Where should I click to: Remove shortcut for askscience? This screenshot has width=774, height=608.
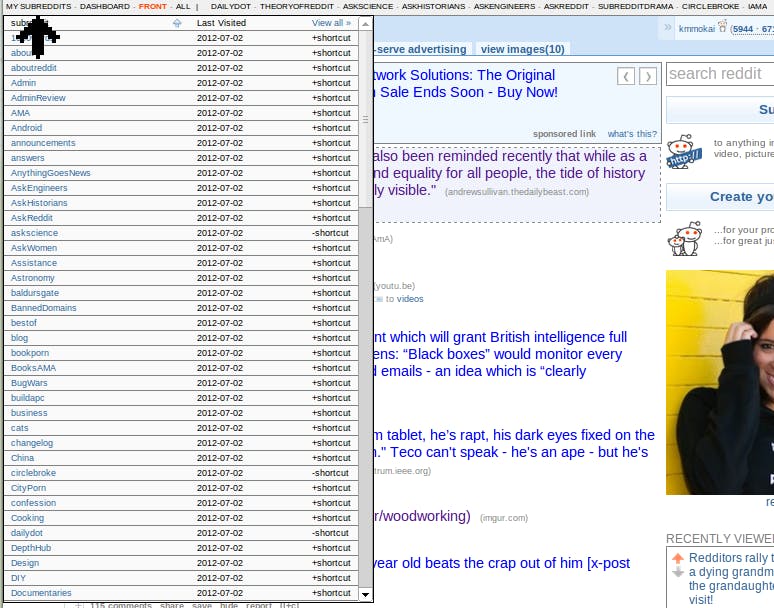coord(330,233)
